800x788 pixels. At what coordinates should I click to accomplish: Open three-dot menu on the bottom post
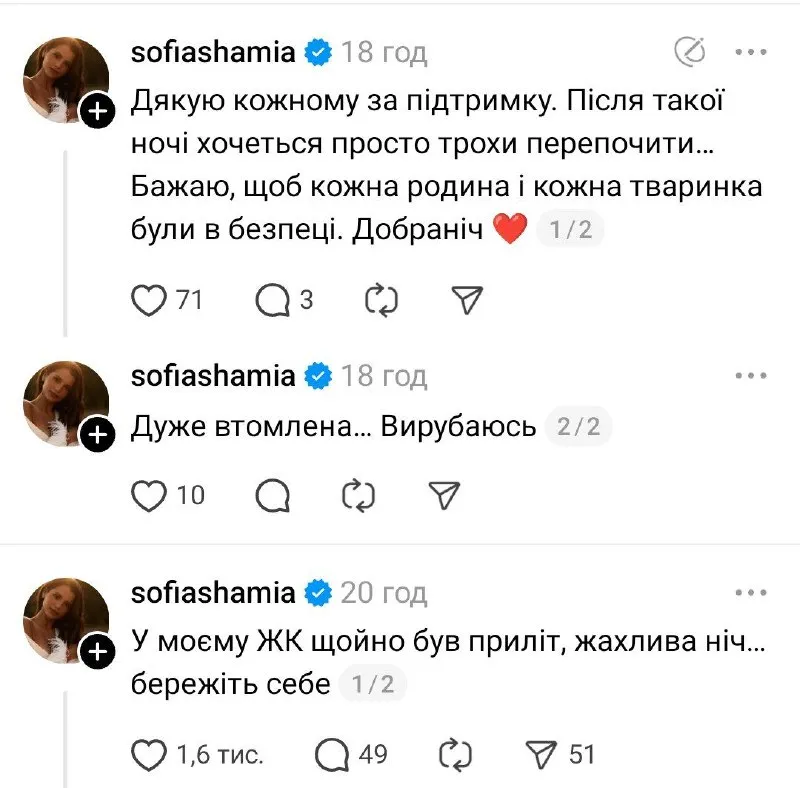pos(750,592)
